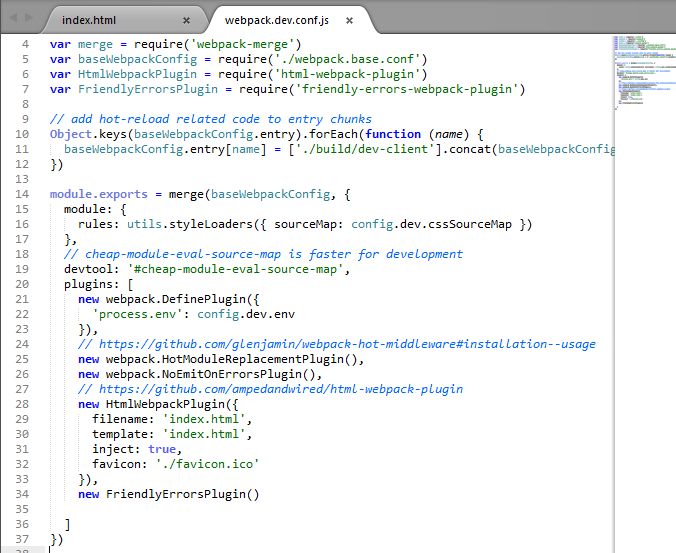Click line number 14 in gutter
Image resolution: width=676 pixels, height=553 pixels.
tap(22, 194)
